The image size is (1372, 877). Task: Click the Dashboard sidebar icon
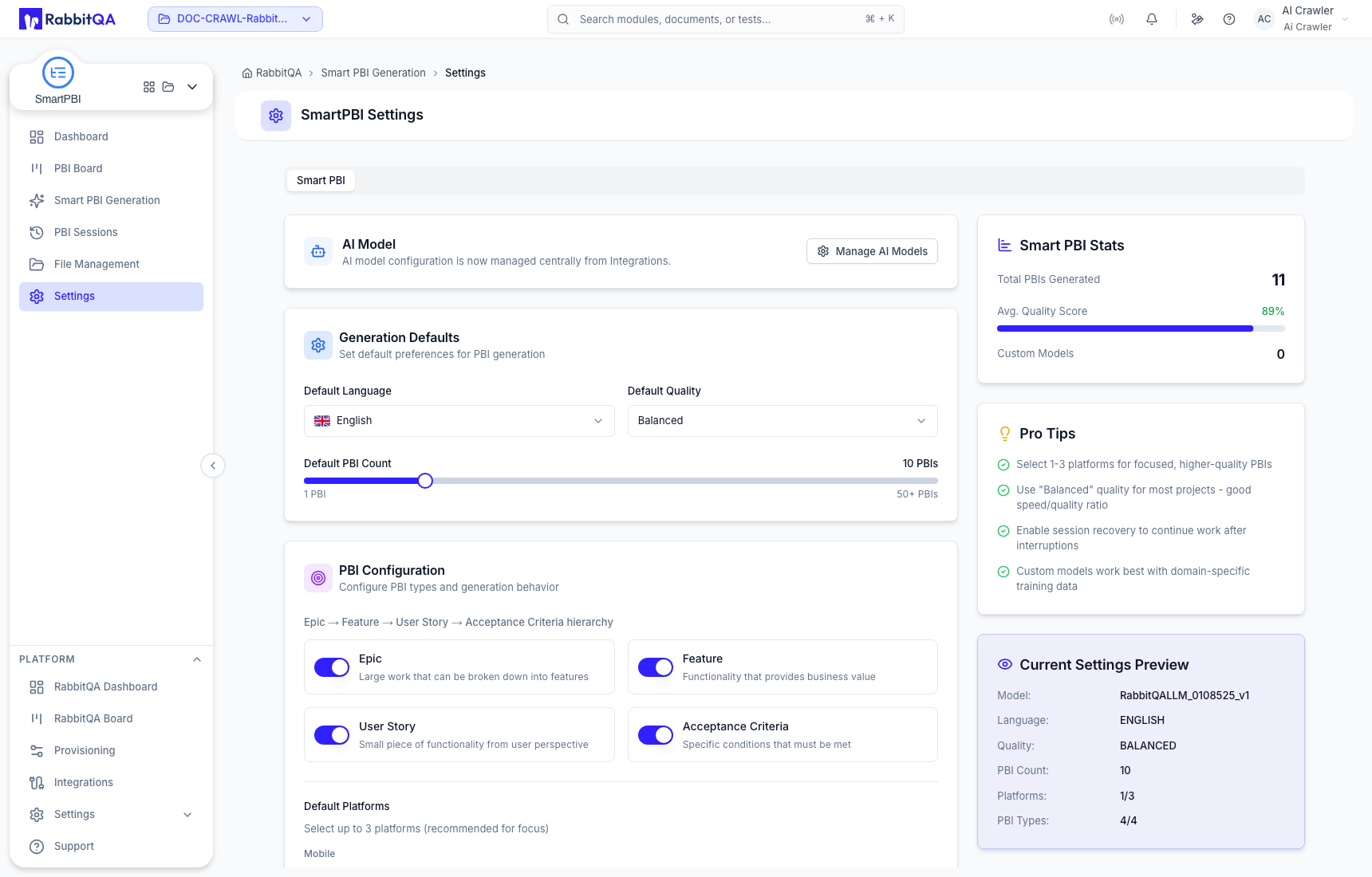[x=37, y=137]
